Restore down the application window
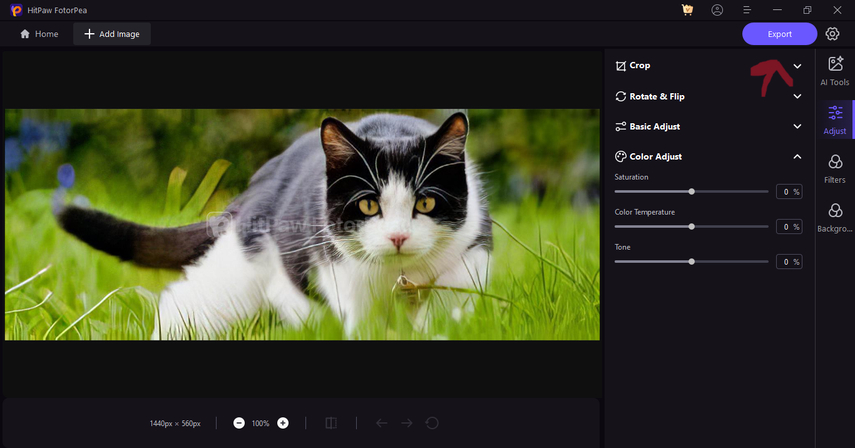This screenshot has width=855, height=448. (x=807, y=10)
